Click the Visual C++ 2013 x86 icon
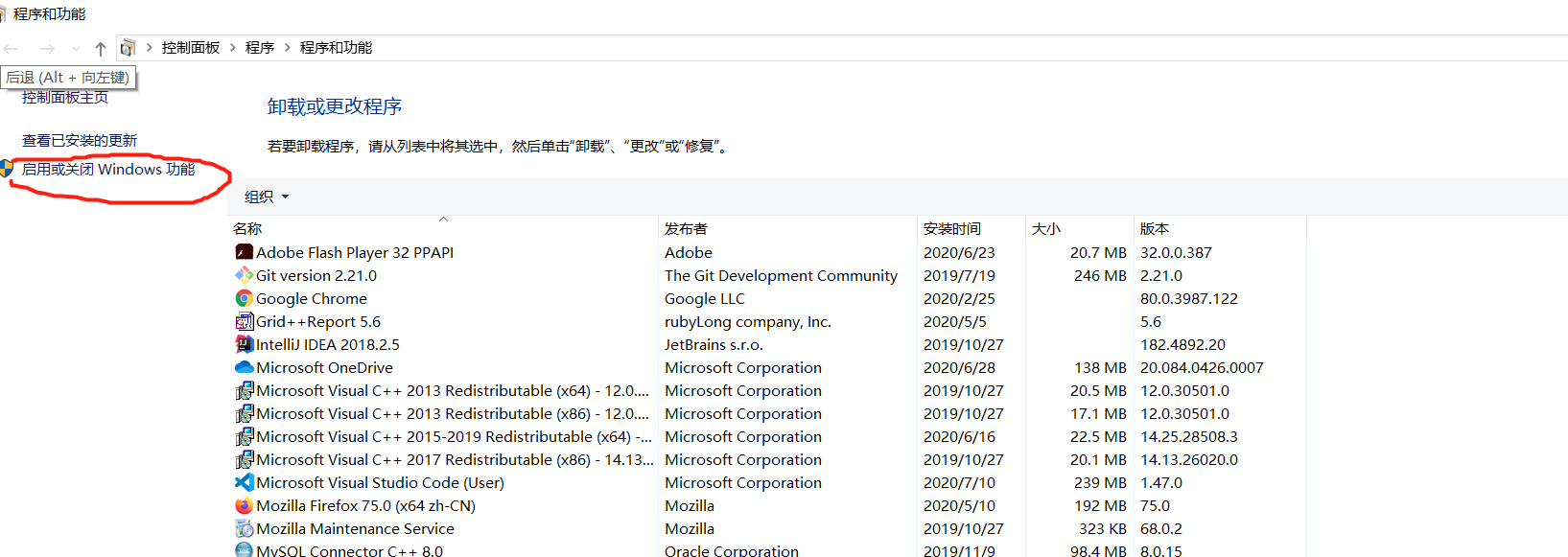 click(x=245, y=413)
